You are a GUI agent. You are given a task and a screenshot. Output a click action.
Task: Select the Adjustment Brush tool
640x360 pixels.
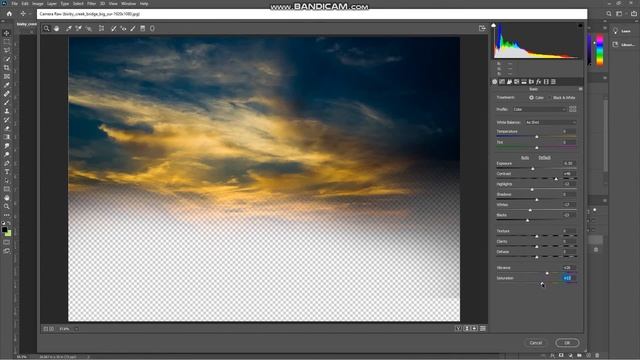click(133, 29)
